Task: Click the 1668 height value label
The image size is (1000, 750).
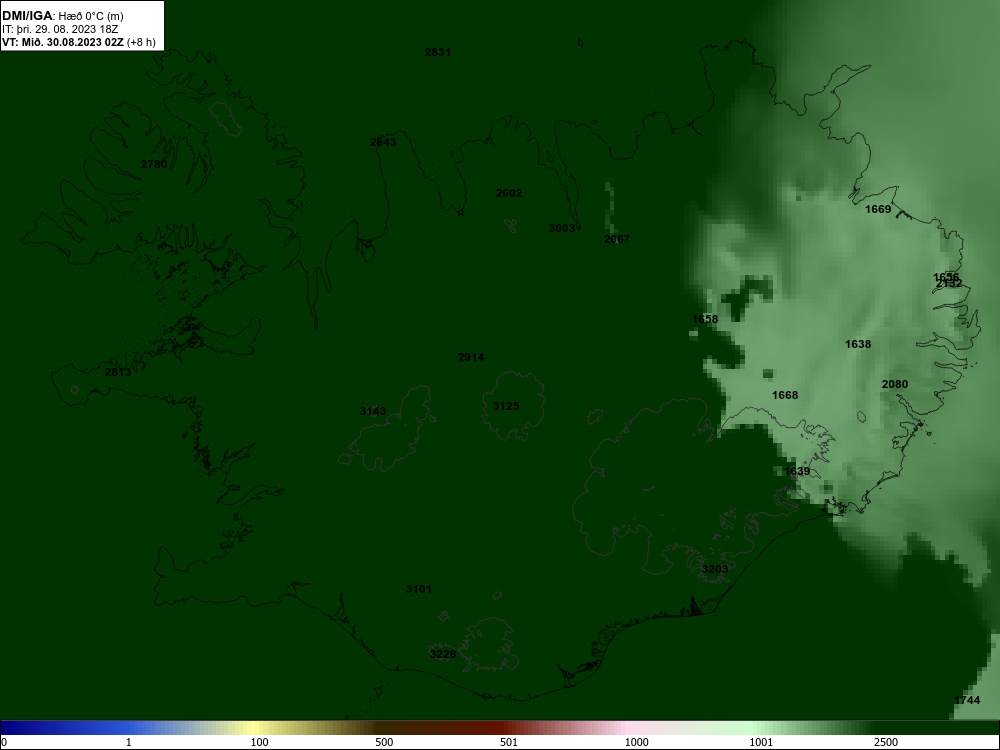Action: pos(785,395)
